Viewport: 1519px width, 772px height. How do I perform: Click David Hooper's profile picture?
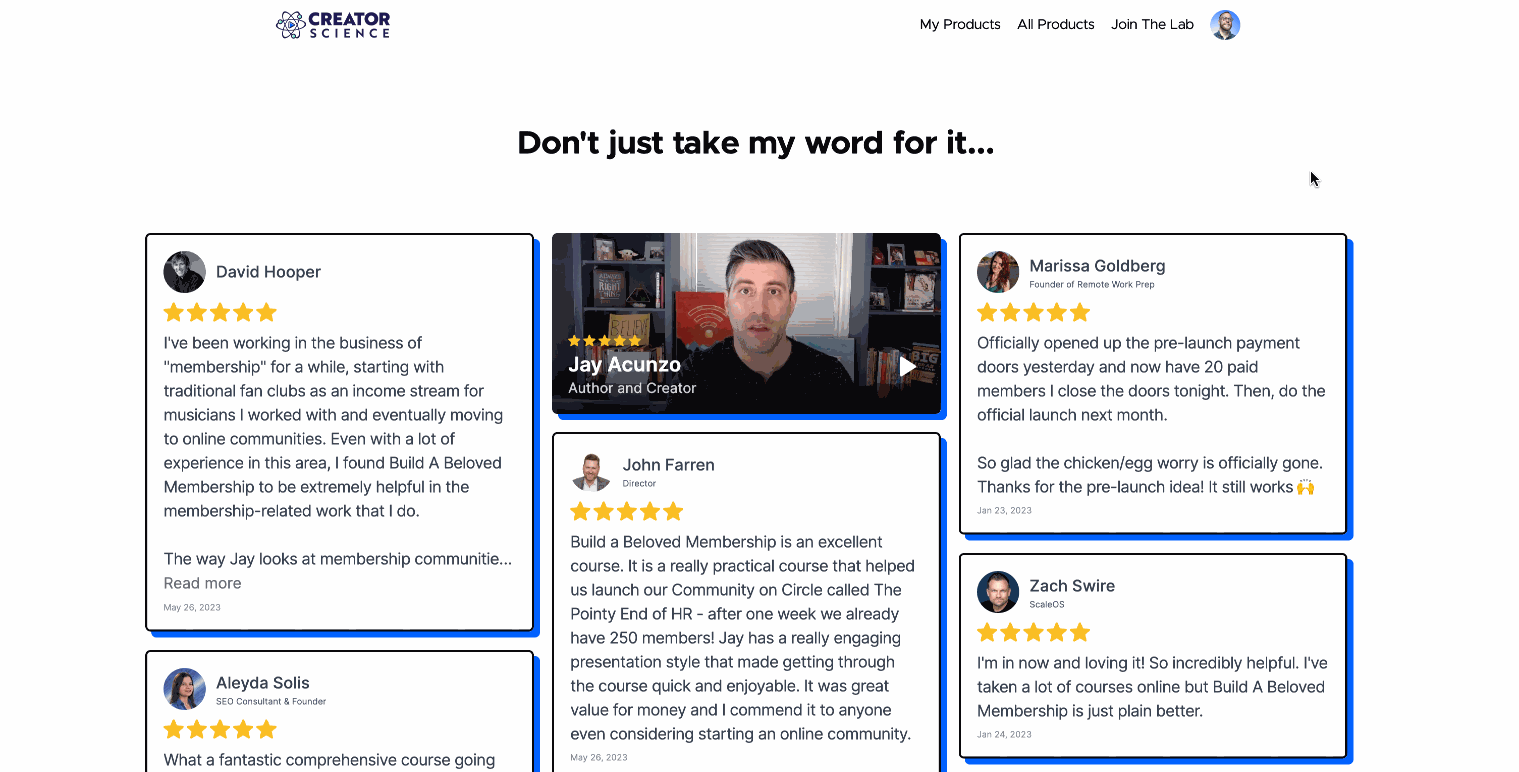point(185,272)
